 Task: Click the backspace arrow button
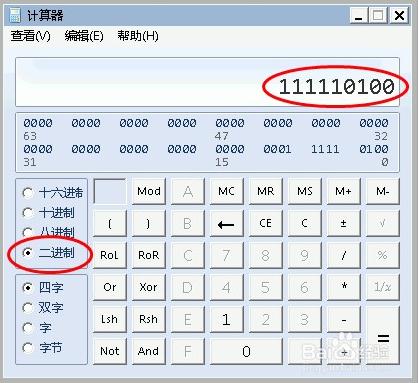pyautogui.click(x=226, y=223)
